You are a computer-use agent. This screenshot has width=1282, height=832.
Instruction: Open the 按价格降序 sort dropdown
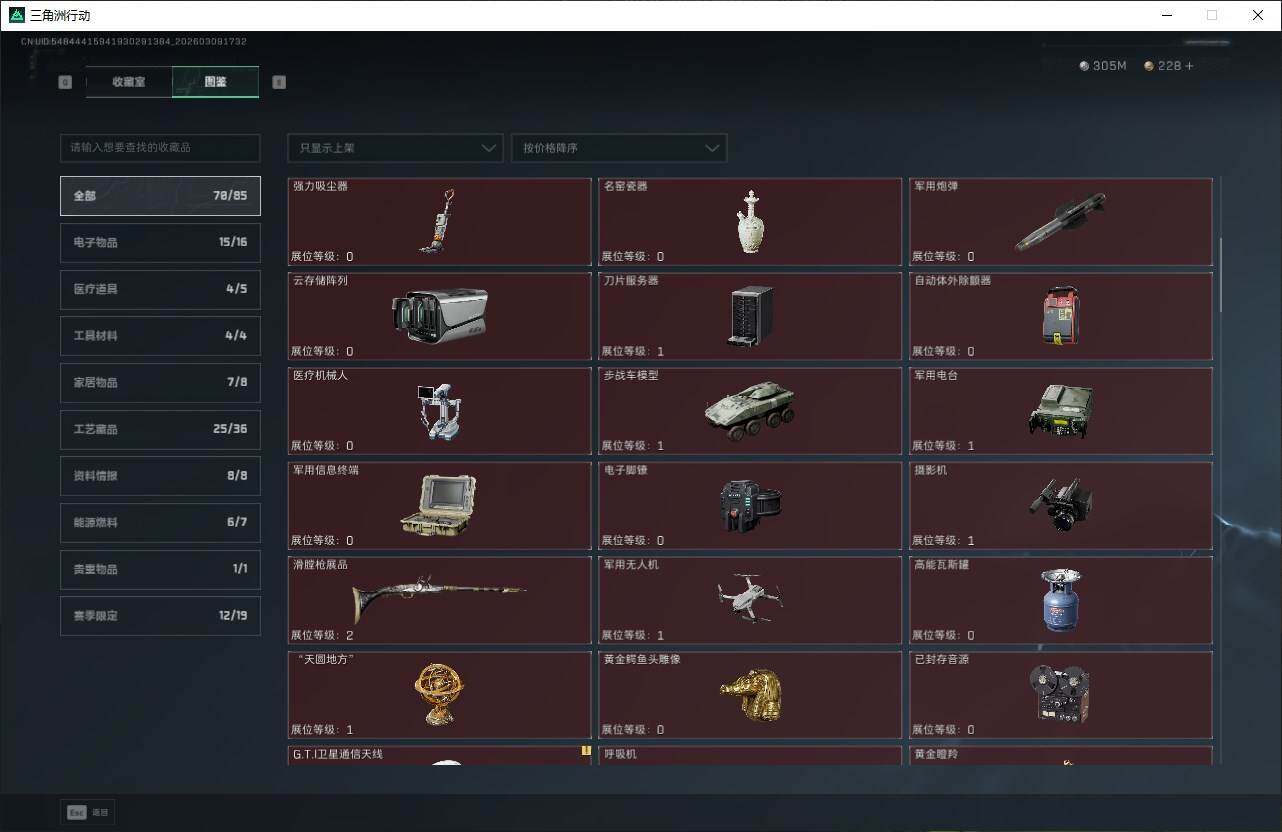(619, 148)
